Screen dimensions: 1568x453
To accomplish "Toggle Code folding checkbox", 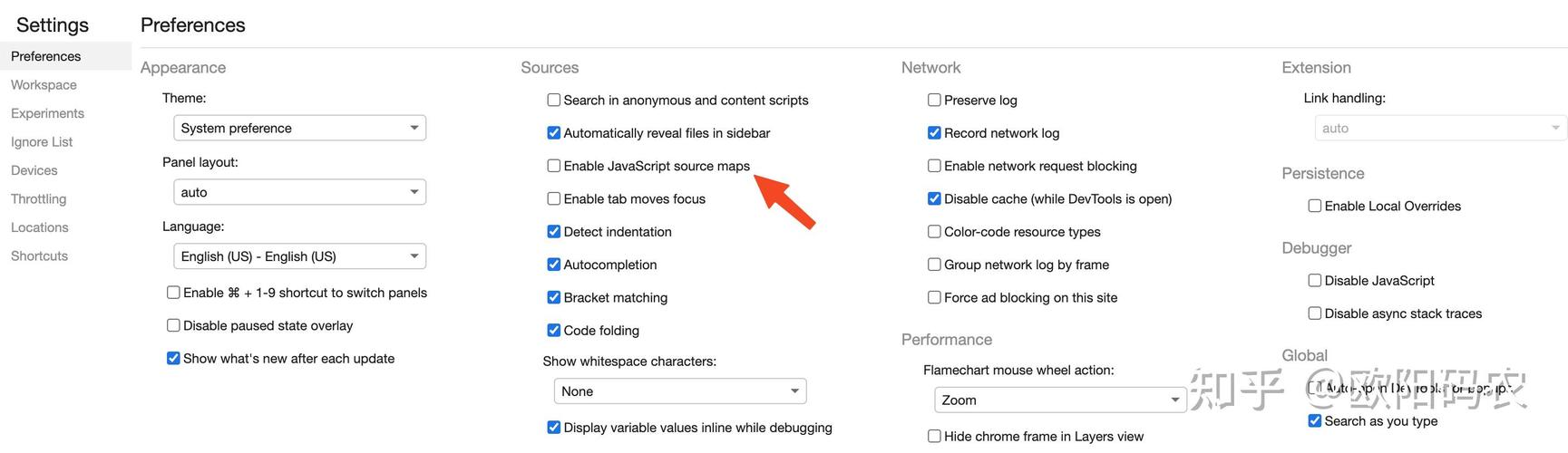I will pyautogui.click(x=554, y=331).
